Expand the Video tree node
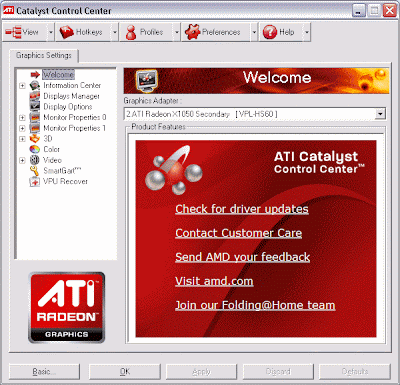 tap(22, 160)
